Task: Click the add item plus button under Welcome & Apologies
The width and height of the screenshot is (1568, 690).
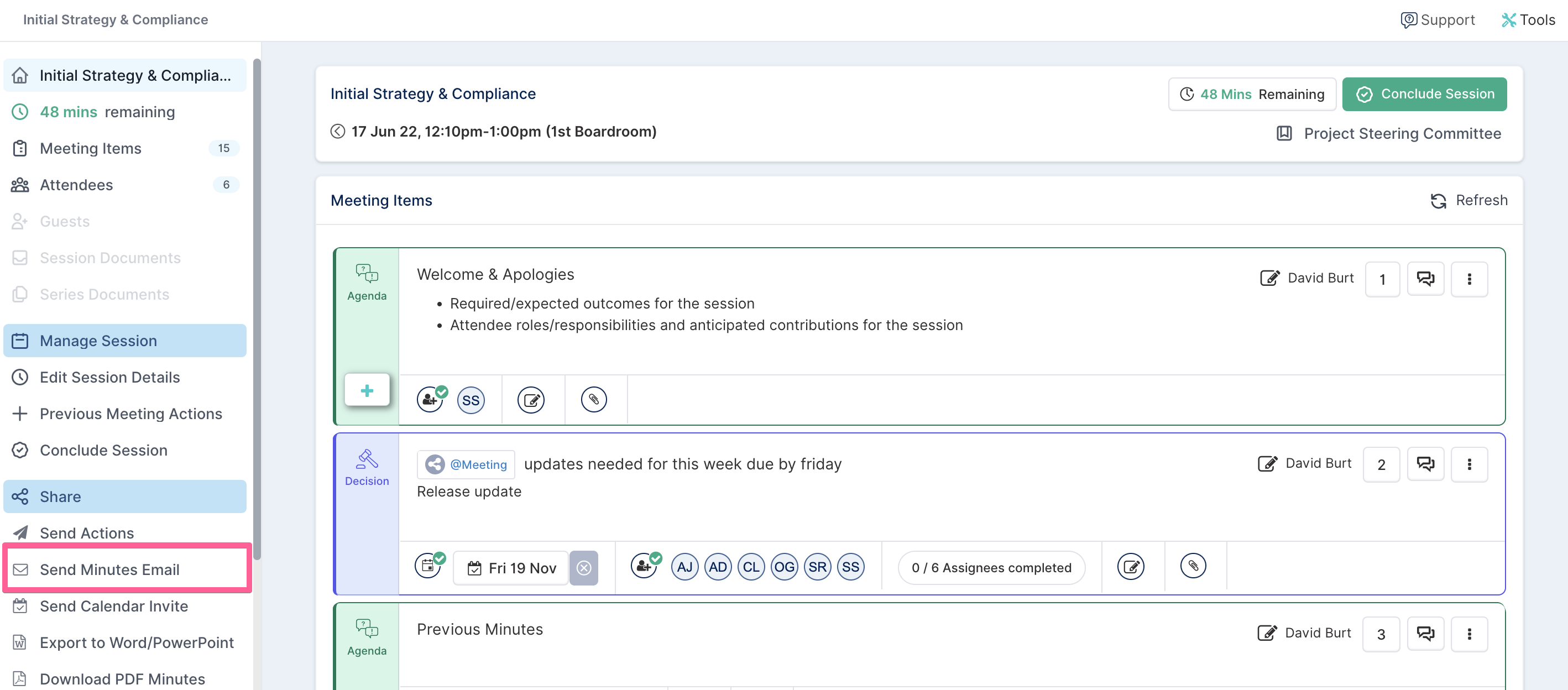Action: tap(367, 390)
